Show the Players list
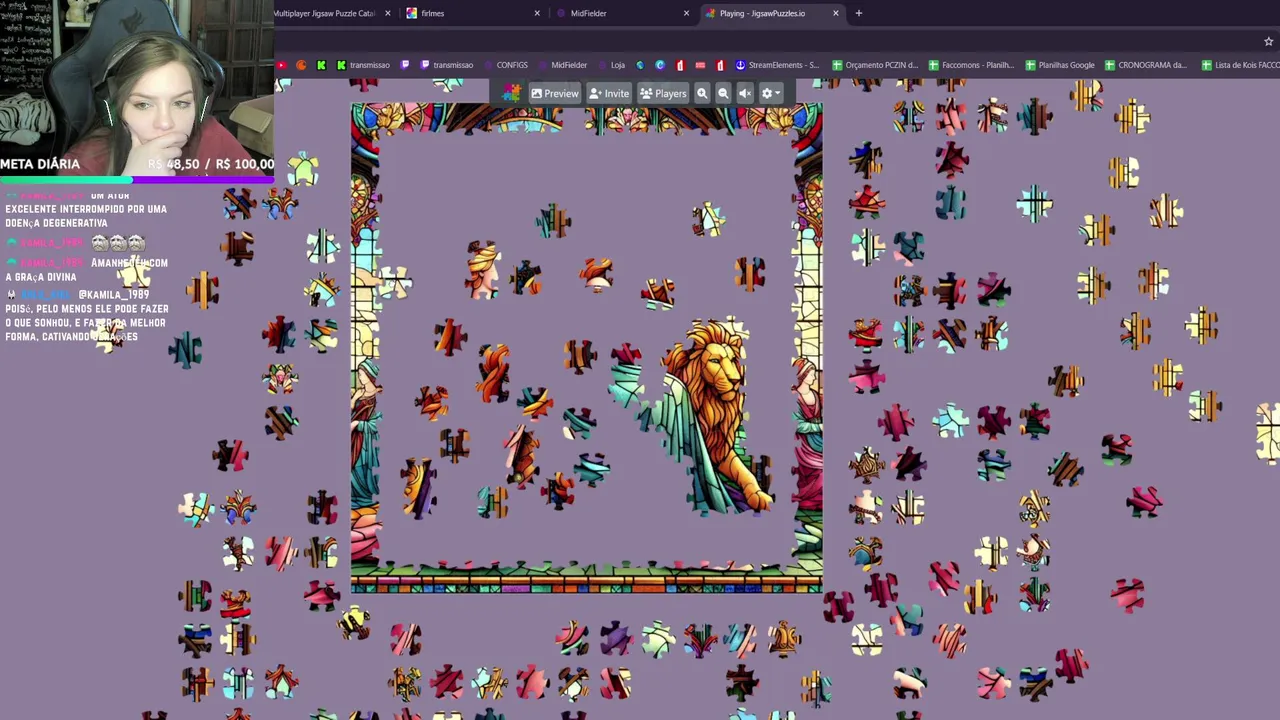Viewport: 1280px width, 720px height. point(663,94)
